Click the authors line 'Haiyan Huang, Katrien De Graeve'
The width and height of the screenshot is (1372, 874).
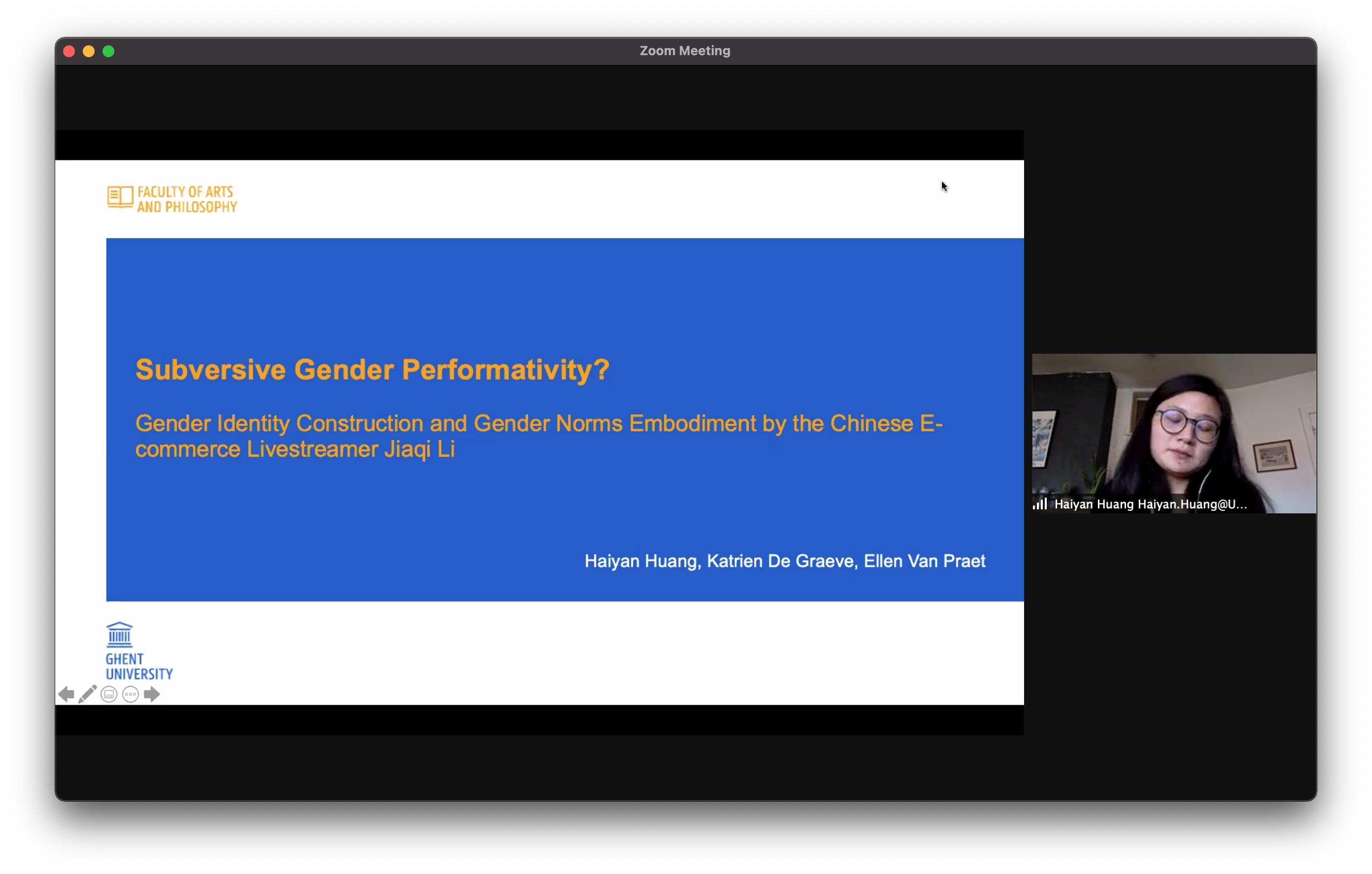[x=785, y=561]
